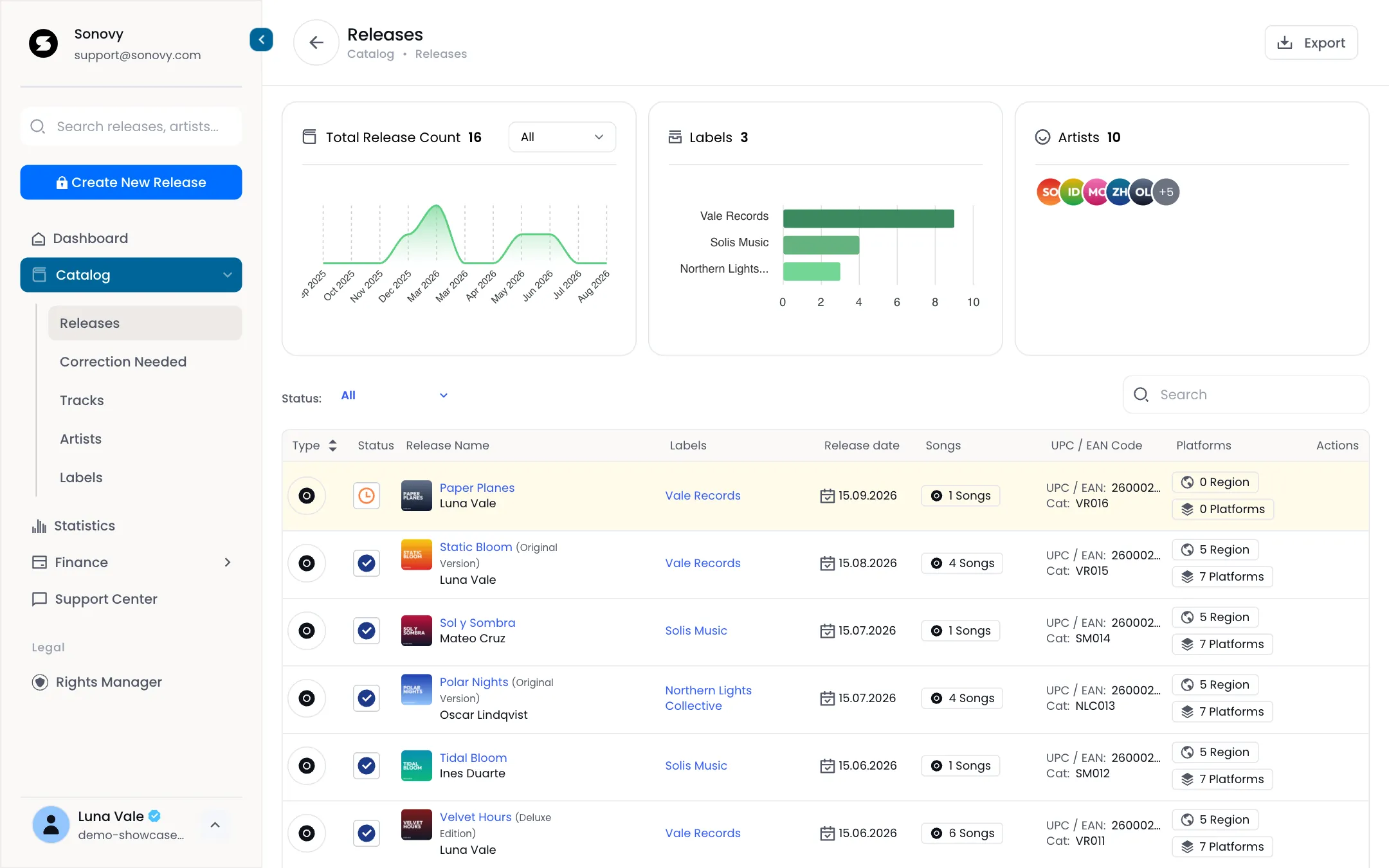The height and width of the screenshot is (868, 1389).
Task: Toggle the approved checkmark for Sol y Sombra
Action: pyautogui.click(x=367, y=631)
